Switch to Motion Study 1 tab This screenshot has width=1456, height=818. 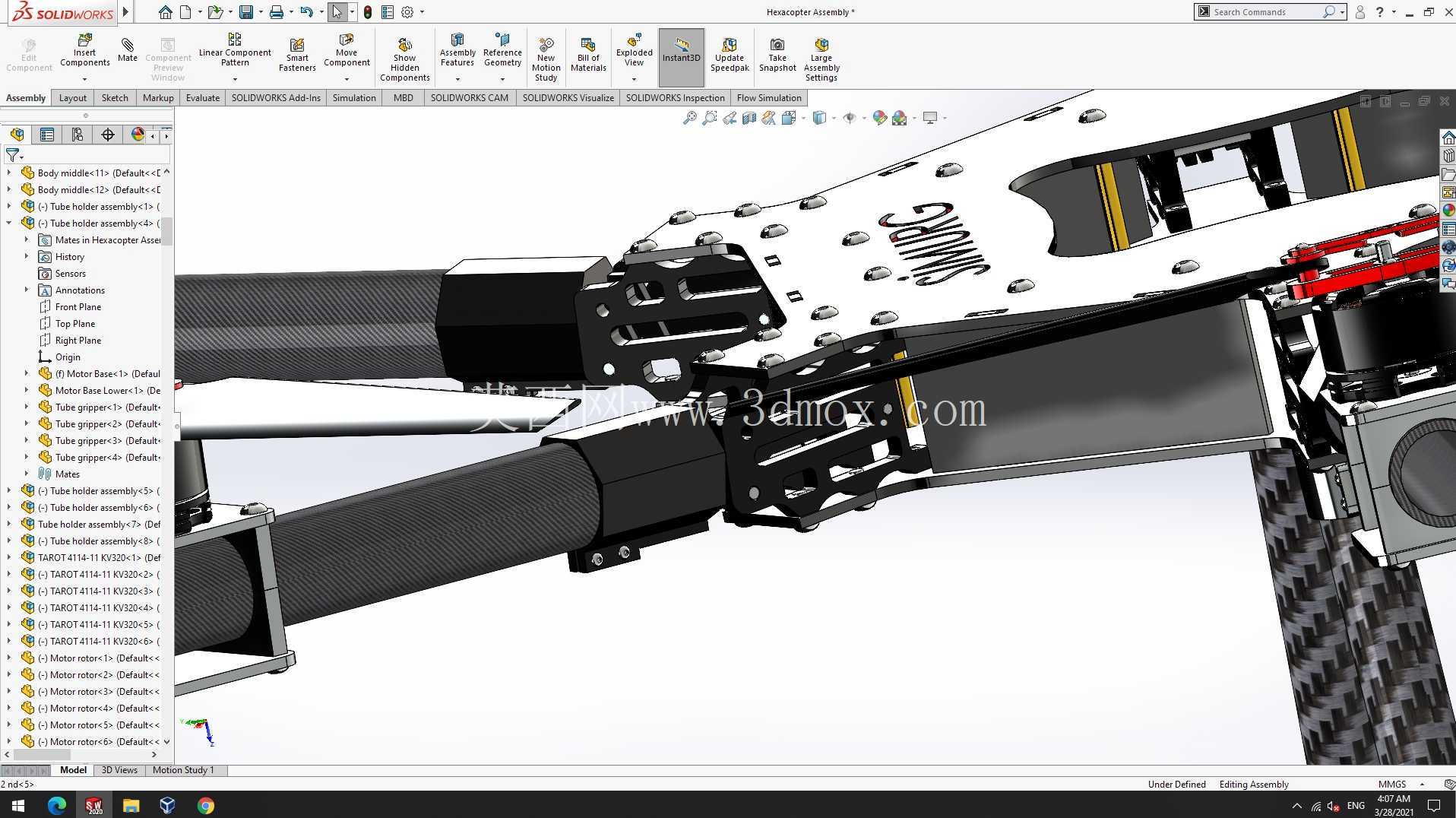tap(183, 770)
